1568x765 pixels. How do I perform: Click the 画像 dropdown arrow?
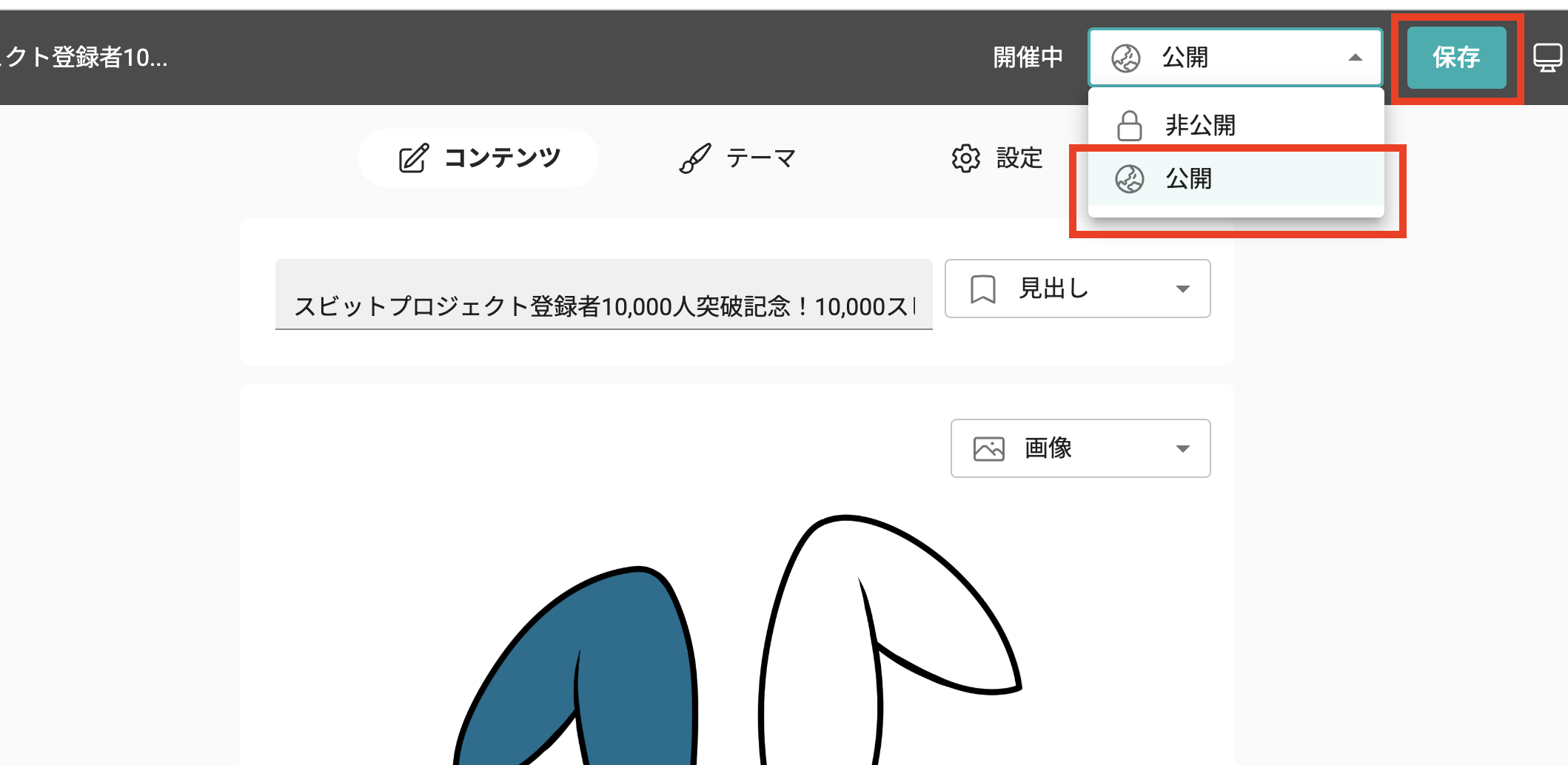[1182, 449]
